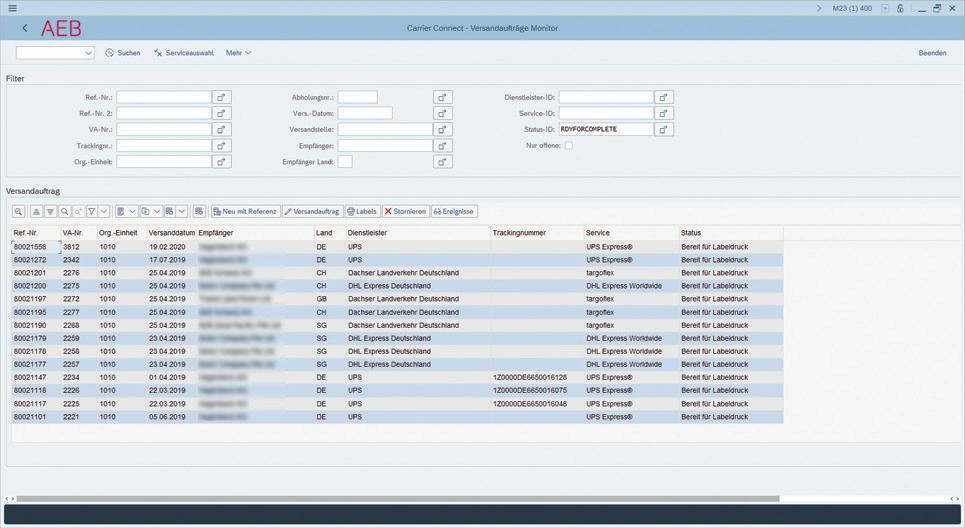Sort table in ascending order icon
The height and width of the screenshot is (528, 965).
coord(36,211)
